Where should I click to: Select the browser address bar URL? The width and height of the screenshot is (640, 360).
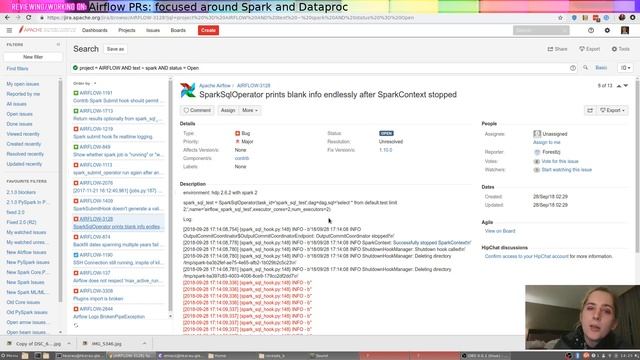point(231,18)
